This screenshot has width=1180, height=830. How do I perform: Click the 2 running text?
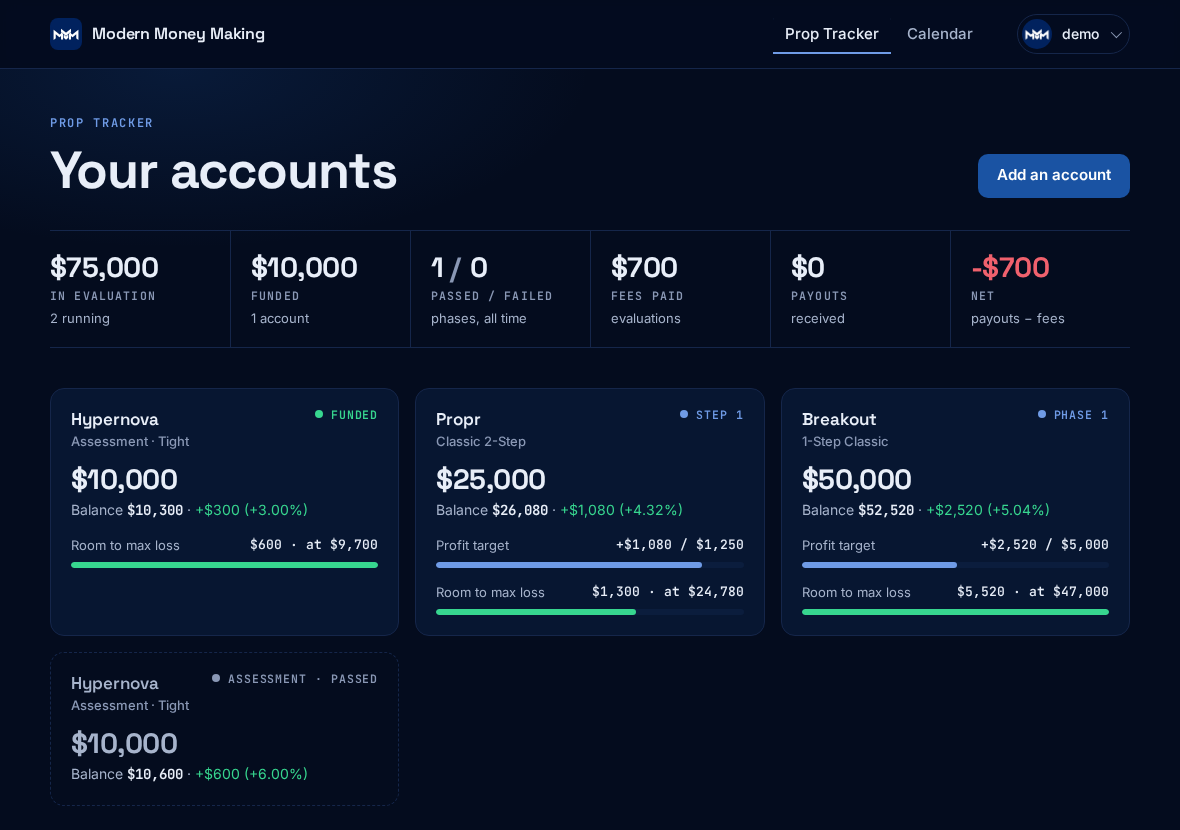point(80,318)
